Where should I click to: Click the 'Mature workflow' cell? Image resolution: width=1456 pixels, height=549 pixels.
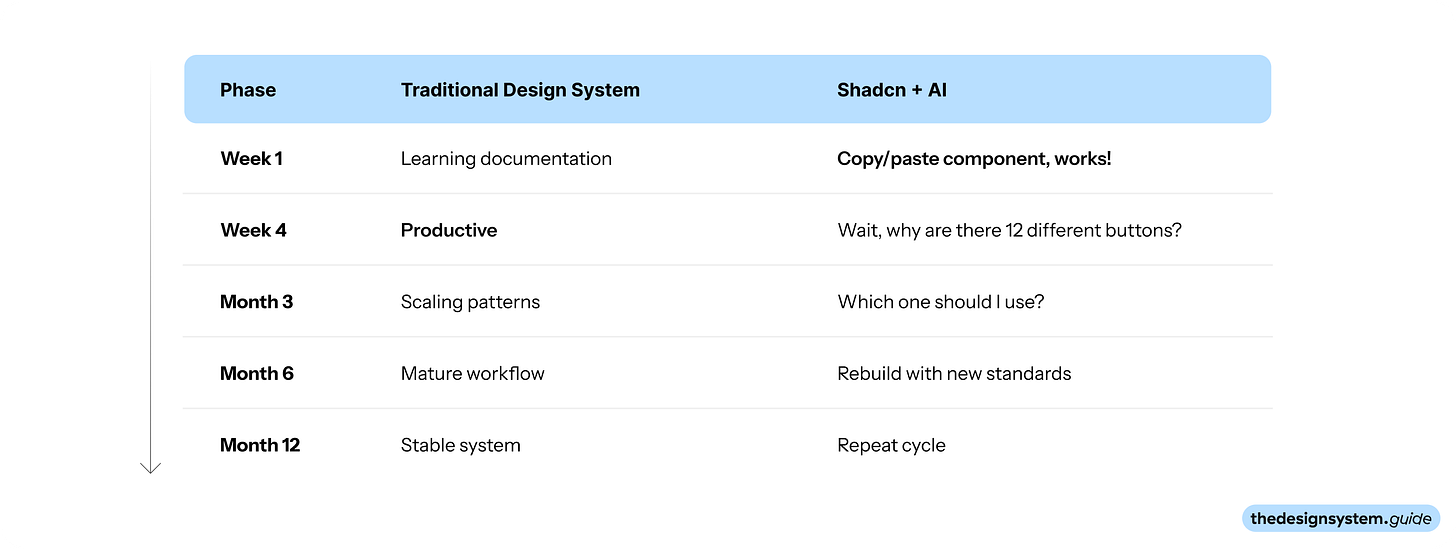tap(473, 374)
